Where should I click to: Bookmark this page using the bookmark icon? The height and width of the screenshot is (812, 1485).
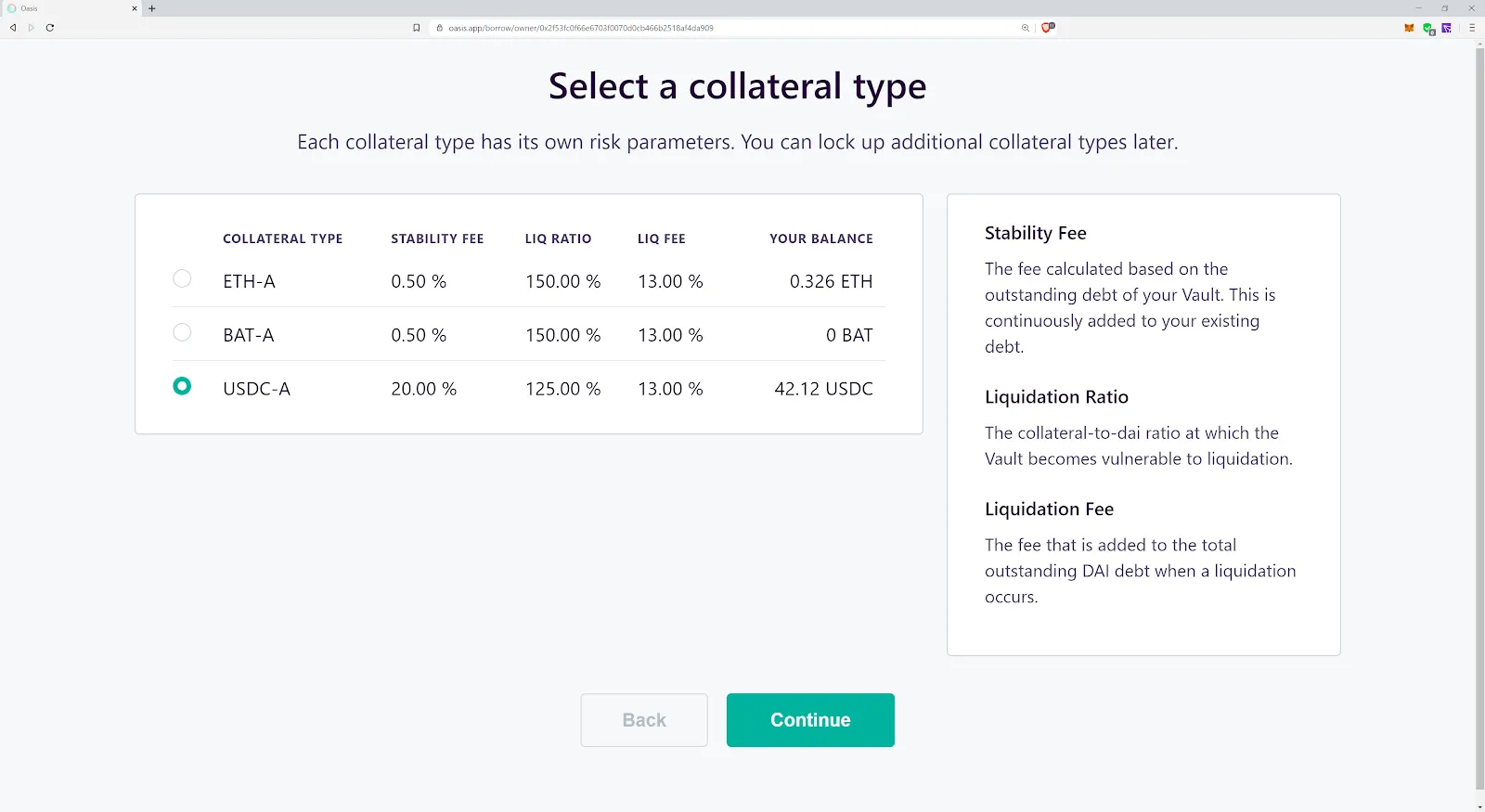(417, 28)
